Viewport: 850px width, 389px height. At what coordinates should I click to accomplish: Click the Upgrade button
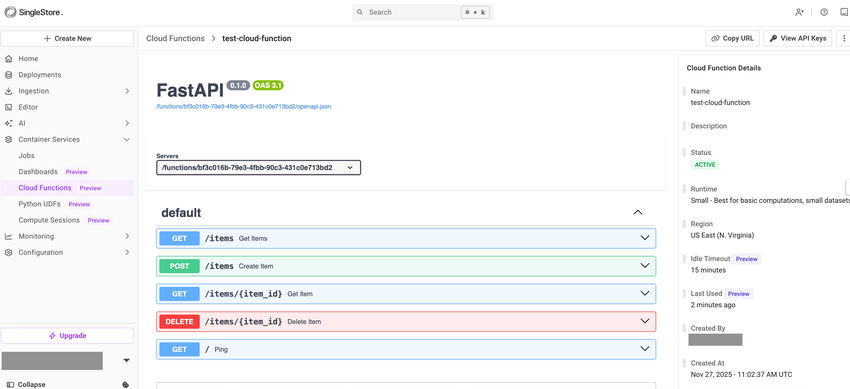tap(67, 336)
